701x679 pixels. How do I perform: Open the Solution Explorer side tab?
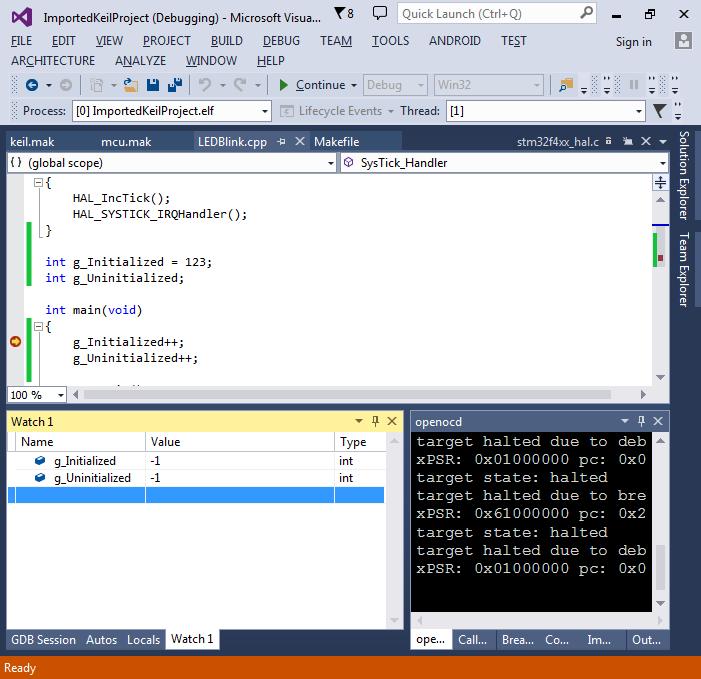click(685, 175)
